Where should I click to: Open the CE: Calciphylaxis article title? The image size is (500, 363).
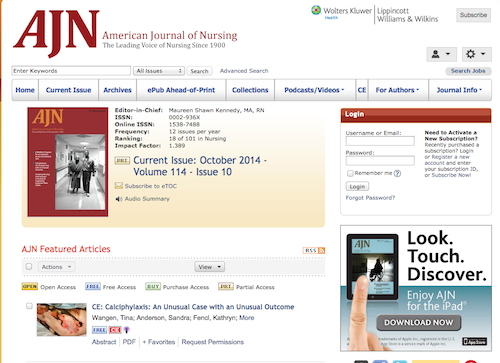(x=193, y=307)
